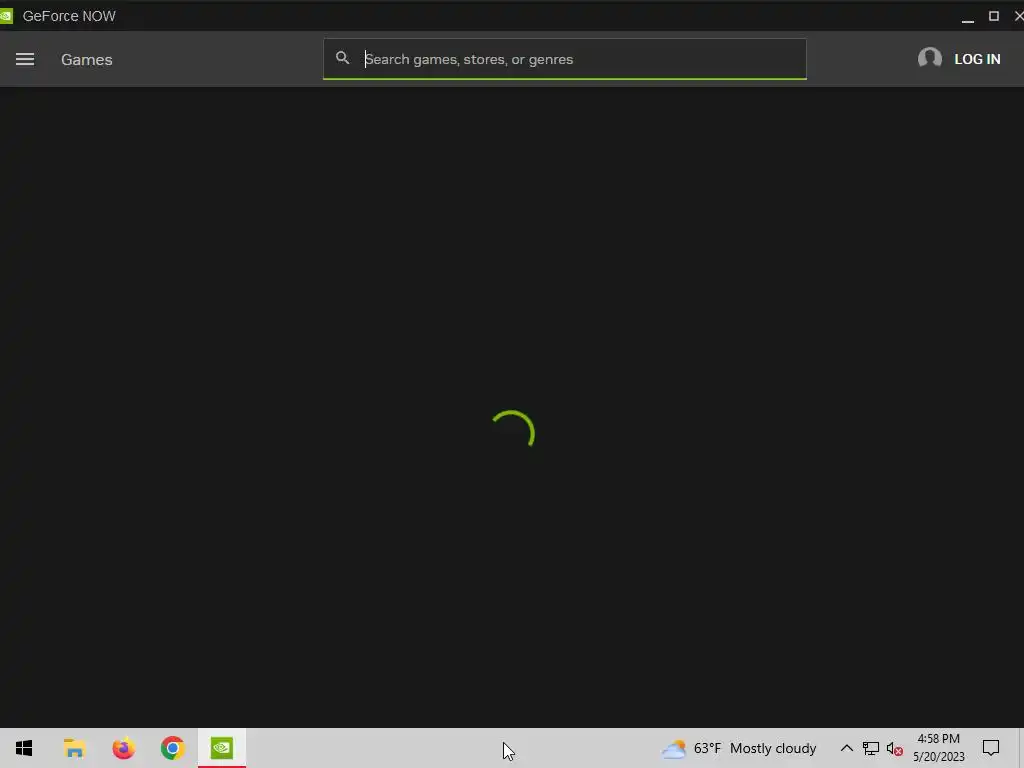The height and width of the screenshot is (768, 1024).
Task: Click the search magnifier icon
Action: tap(342, 58)
